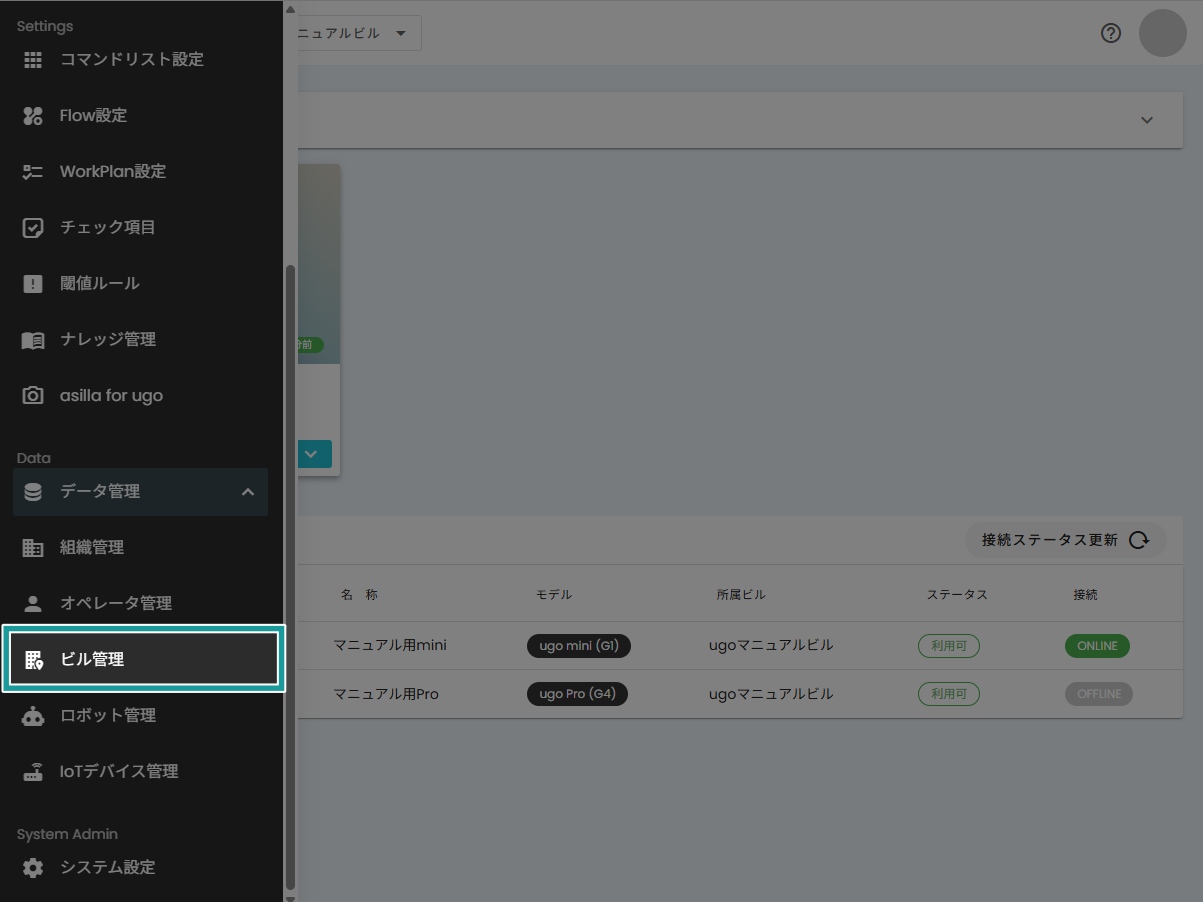The image size is (1203, 902).
Task: Click the 閾値ルール alert icon
Action: pos(33,284)
